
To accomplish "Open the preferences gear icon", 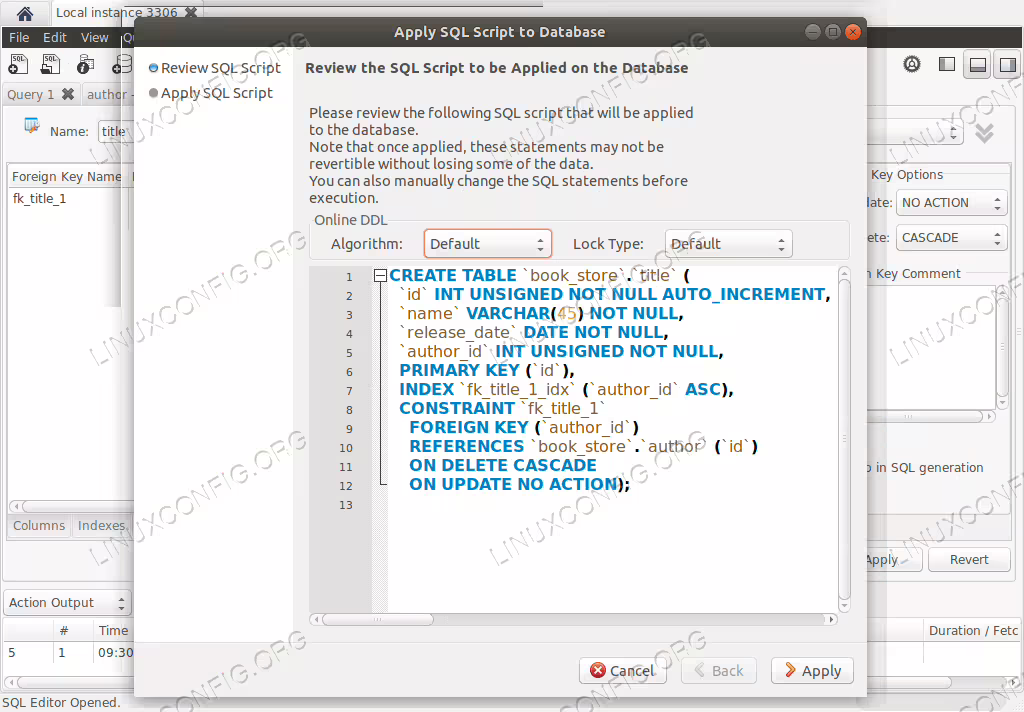I will point(912,64).
